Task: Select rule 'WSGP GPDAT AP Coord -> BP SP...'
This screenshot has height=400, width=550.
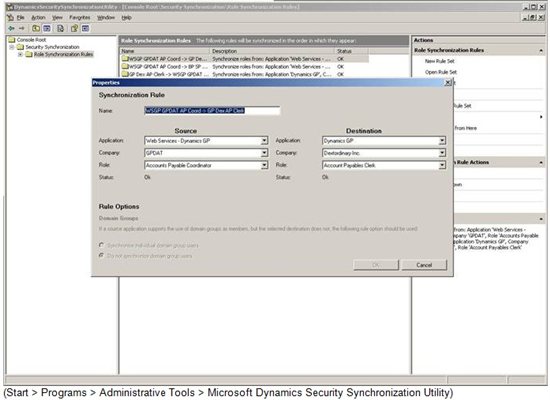Action: pyautogui.click(x=169, y=66)
